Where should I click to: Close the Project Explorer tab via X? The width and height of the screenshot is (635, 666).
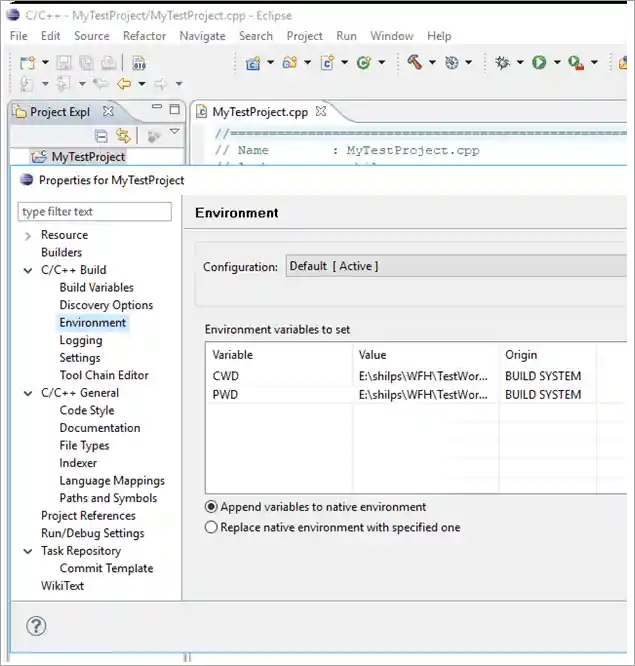click(x=108, y=111)
